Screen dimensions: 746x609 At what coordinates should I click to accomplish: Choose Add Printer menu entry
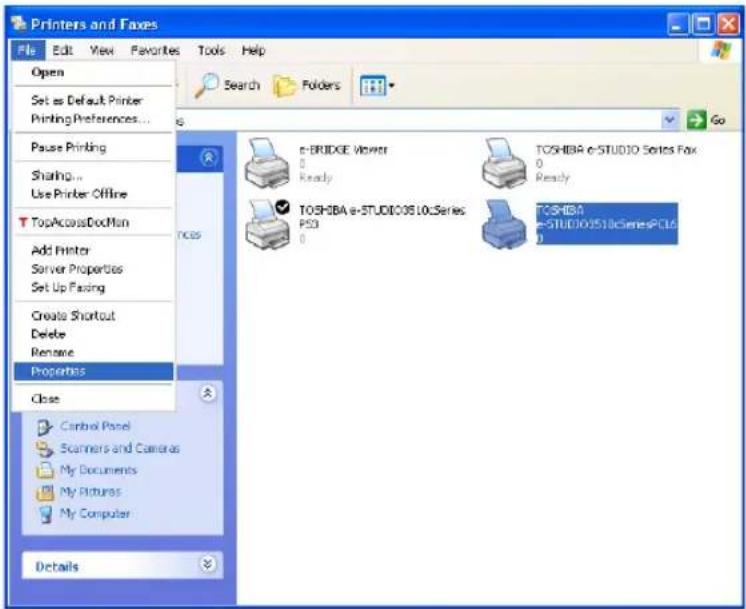pyautogui.click(x=94, y=250)
